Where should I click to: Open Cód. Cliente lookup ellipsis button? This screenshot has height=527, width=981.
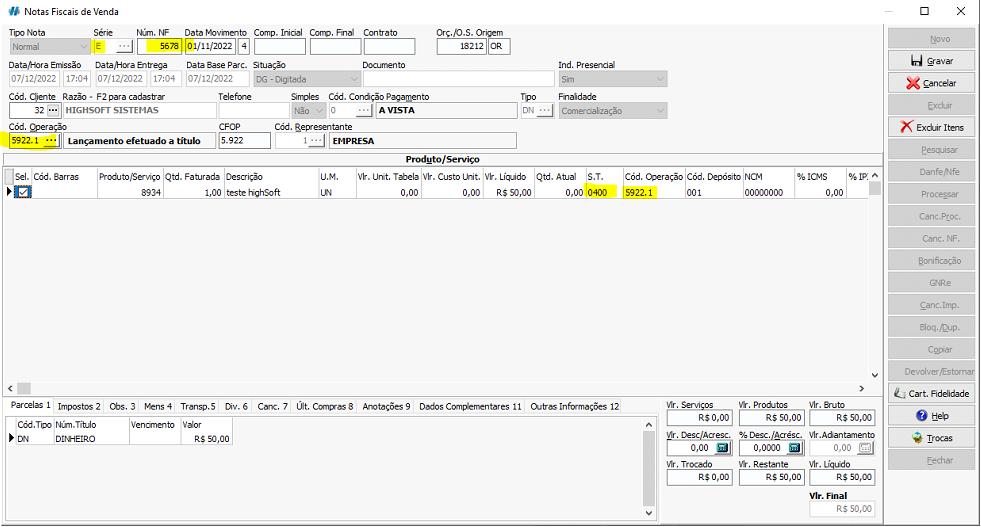[x=54, y=110]
